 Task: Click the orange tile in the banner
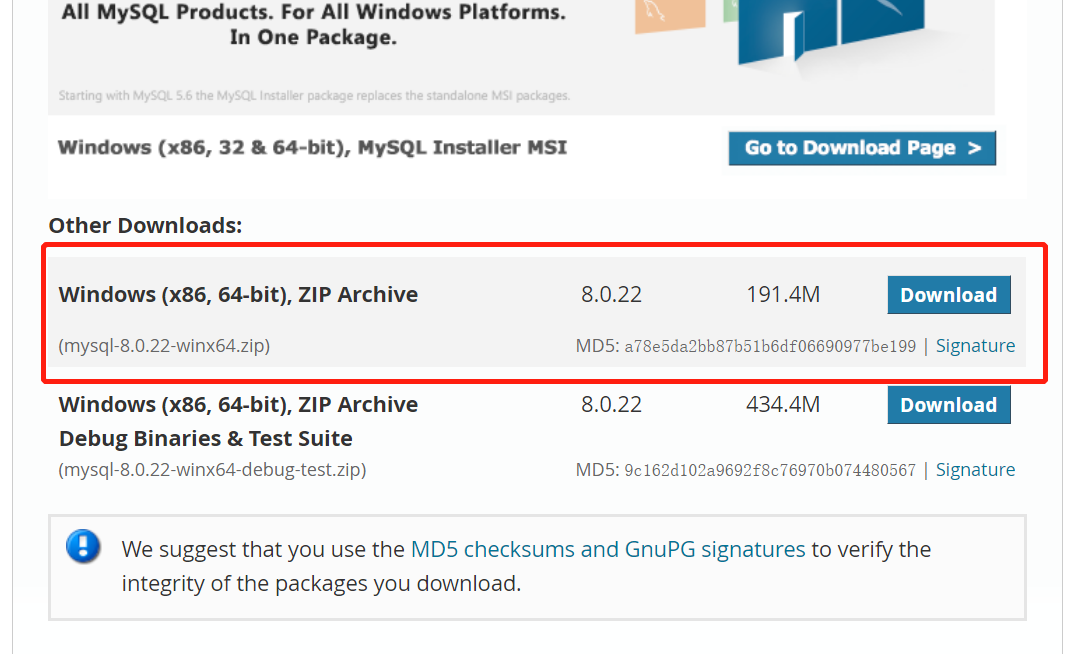670,15
